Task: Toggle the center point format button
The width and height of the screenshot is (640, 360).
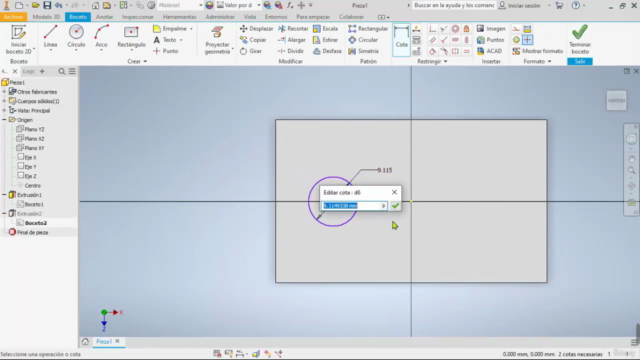Action: (x=527, y=40)
